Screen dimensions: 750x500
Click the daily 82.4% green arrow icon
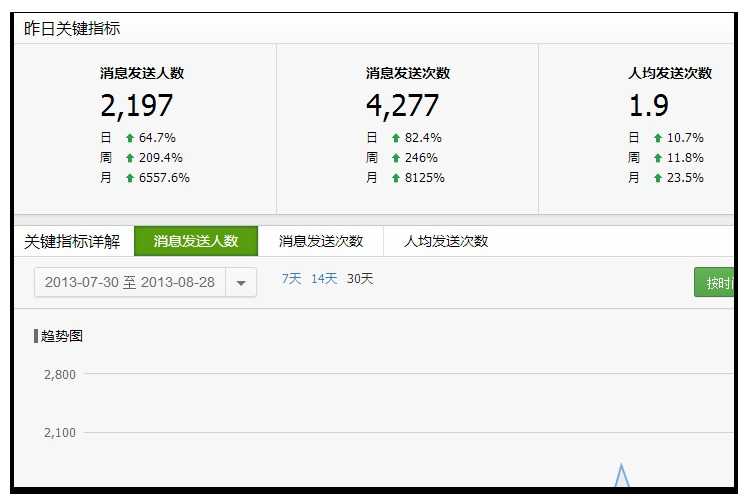396,138
